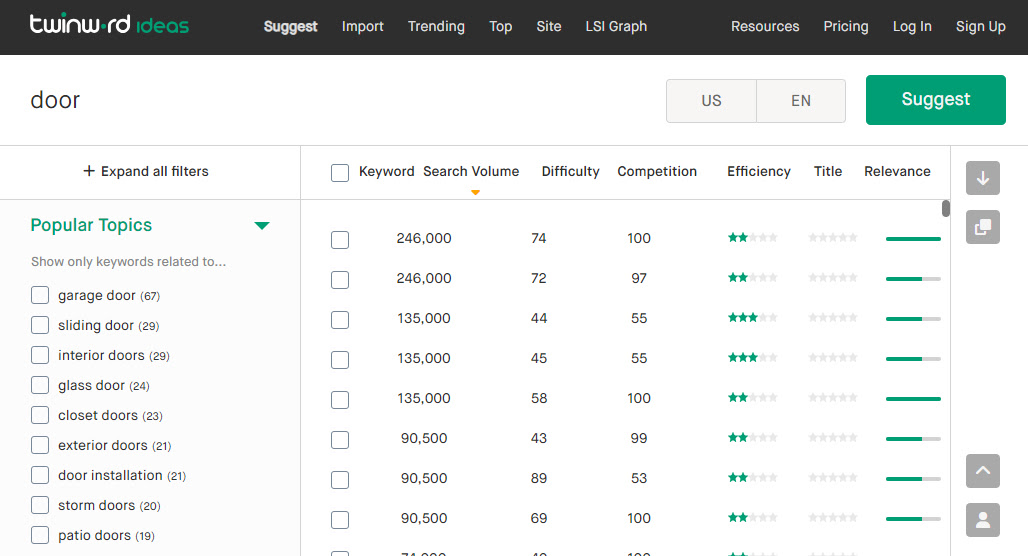The height and width of the screenshot is (556, 1028).
Task: Open the Top nav tab
Action: pos(500,26)
